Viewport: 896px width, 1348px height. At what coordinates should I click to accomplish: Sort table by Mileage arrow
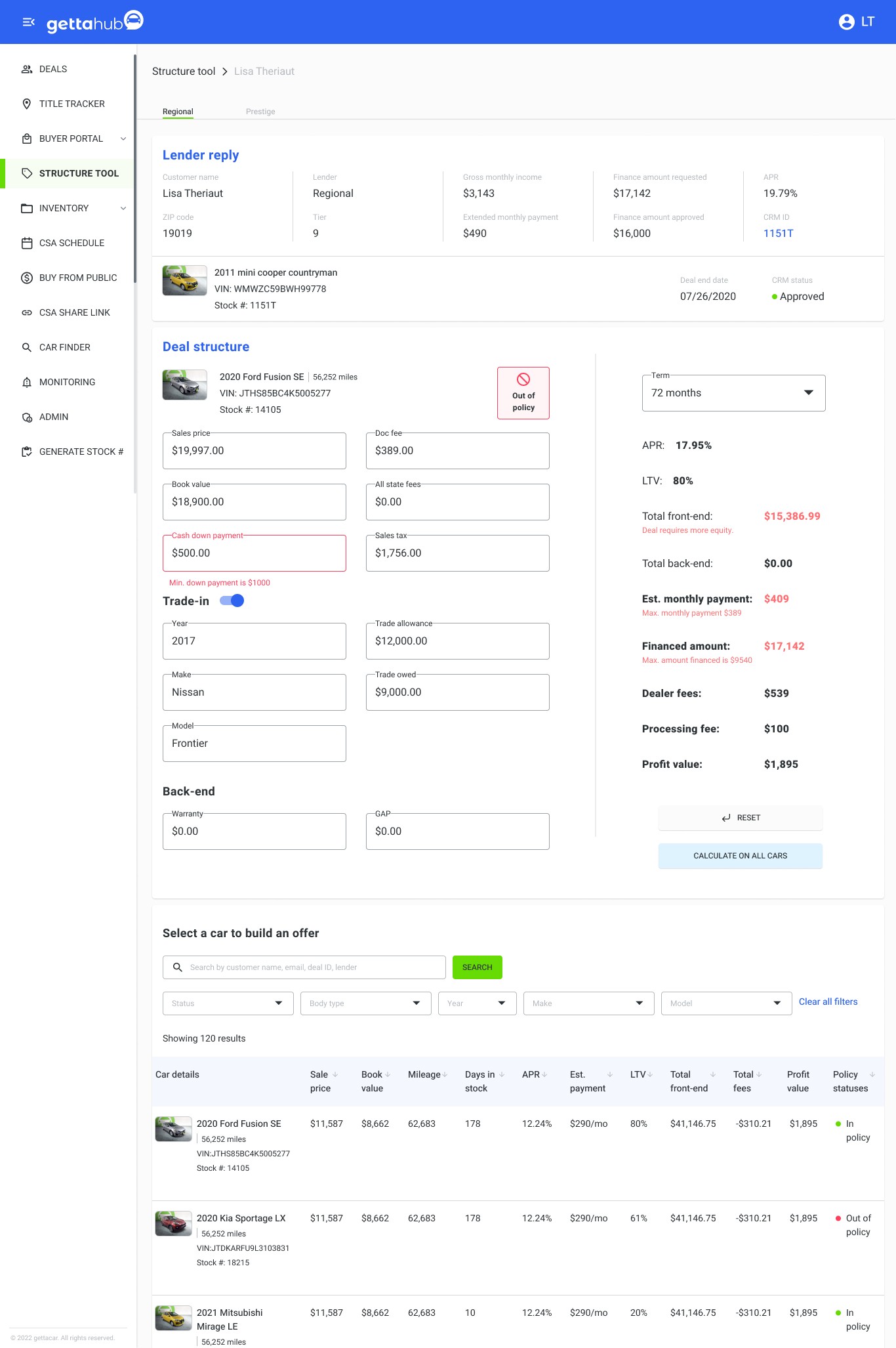[x=445, y=1074]
